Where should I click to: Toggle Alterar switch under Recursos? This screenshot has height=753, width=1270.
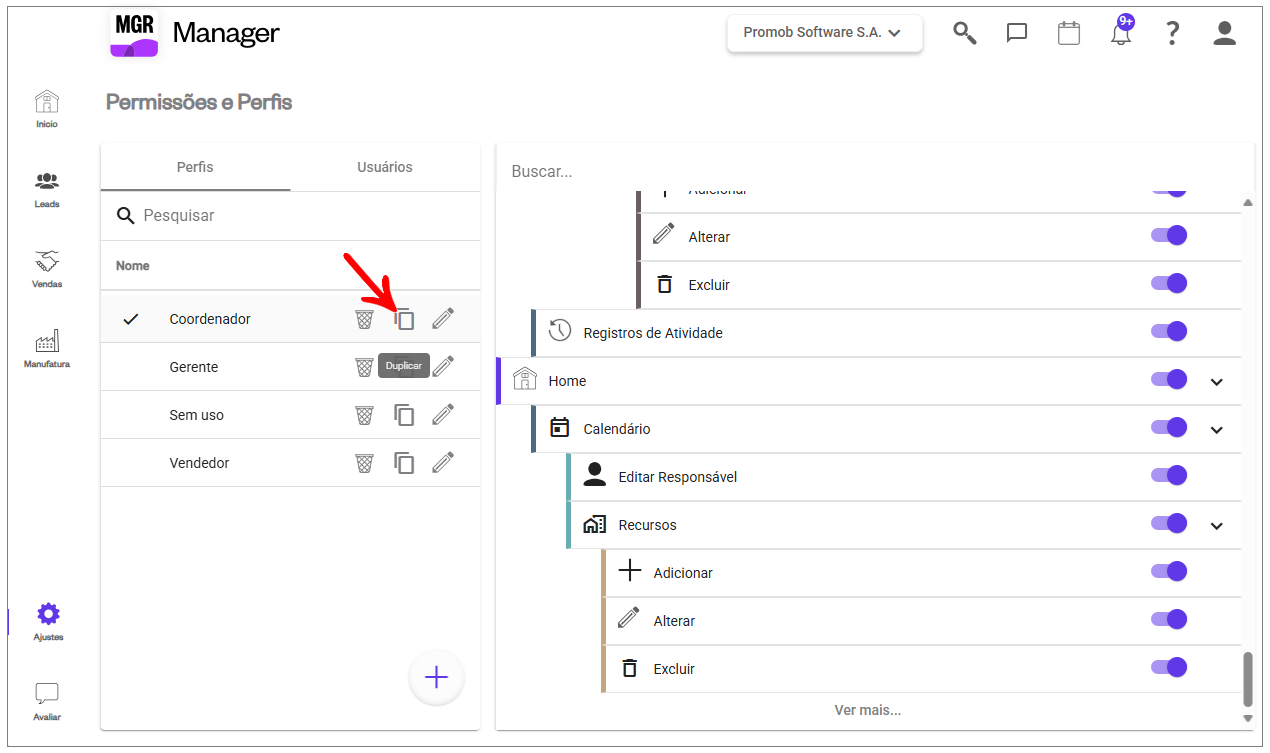1169,619
